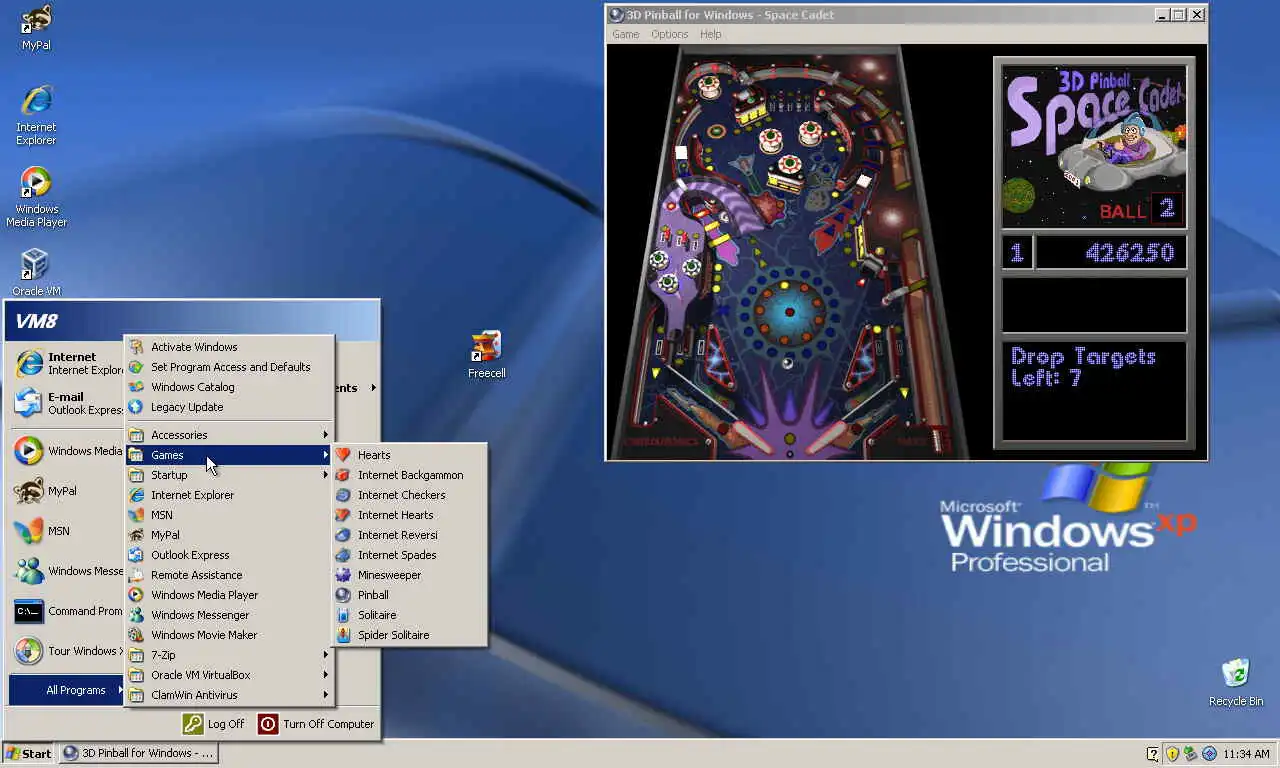Open Legacy Update entry
This screenshot has width=1280, height=768.
[x=229, y=407]
